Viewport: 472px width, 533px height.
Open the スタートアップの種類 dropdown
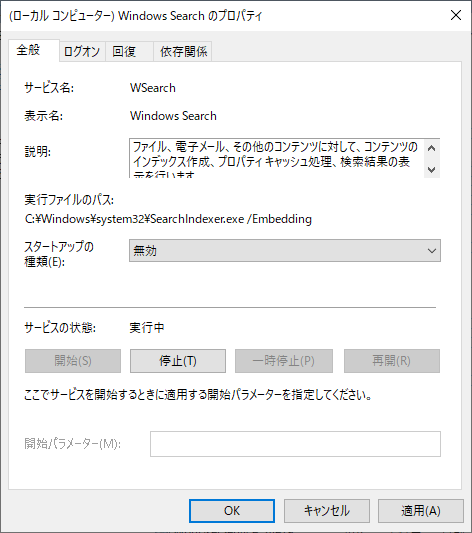tap(285, 251)
